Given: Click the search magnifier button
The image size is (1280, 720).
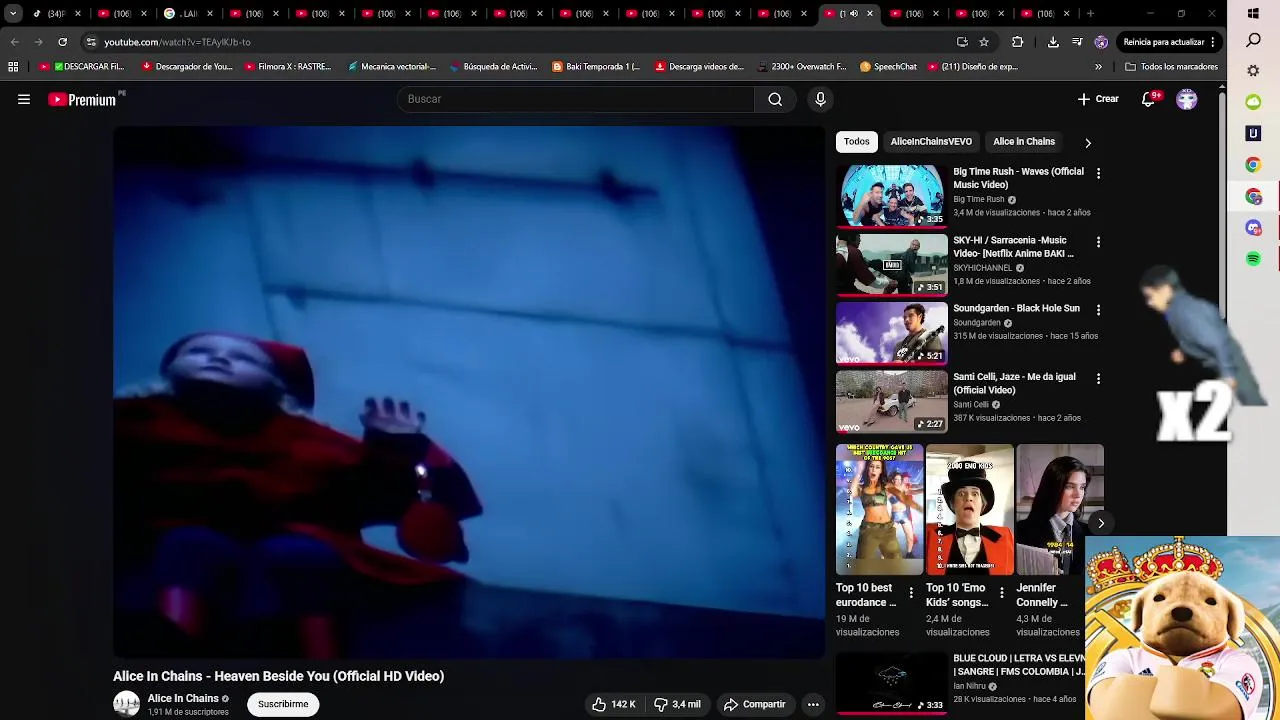Looking at the screenshot, I should click(775, 99).
